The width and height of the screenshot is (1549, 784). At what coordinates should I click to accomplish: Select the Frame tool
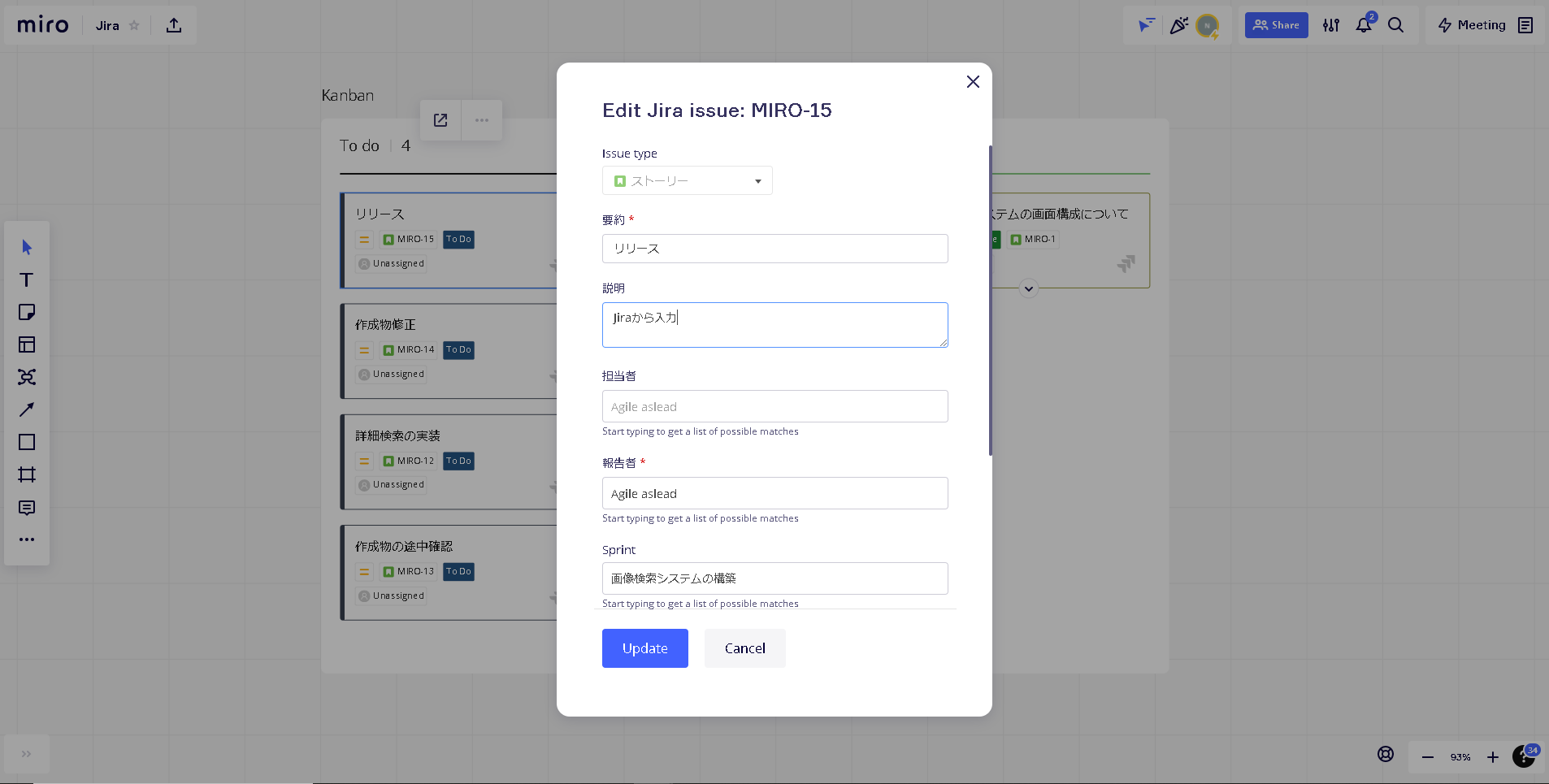tap(27, 474)
